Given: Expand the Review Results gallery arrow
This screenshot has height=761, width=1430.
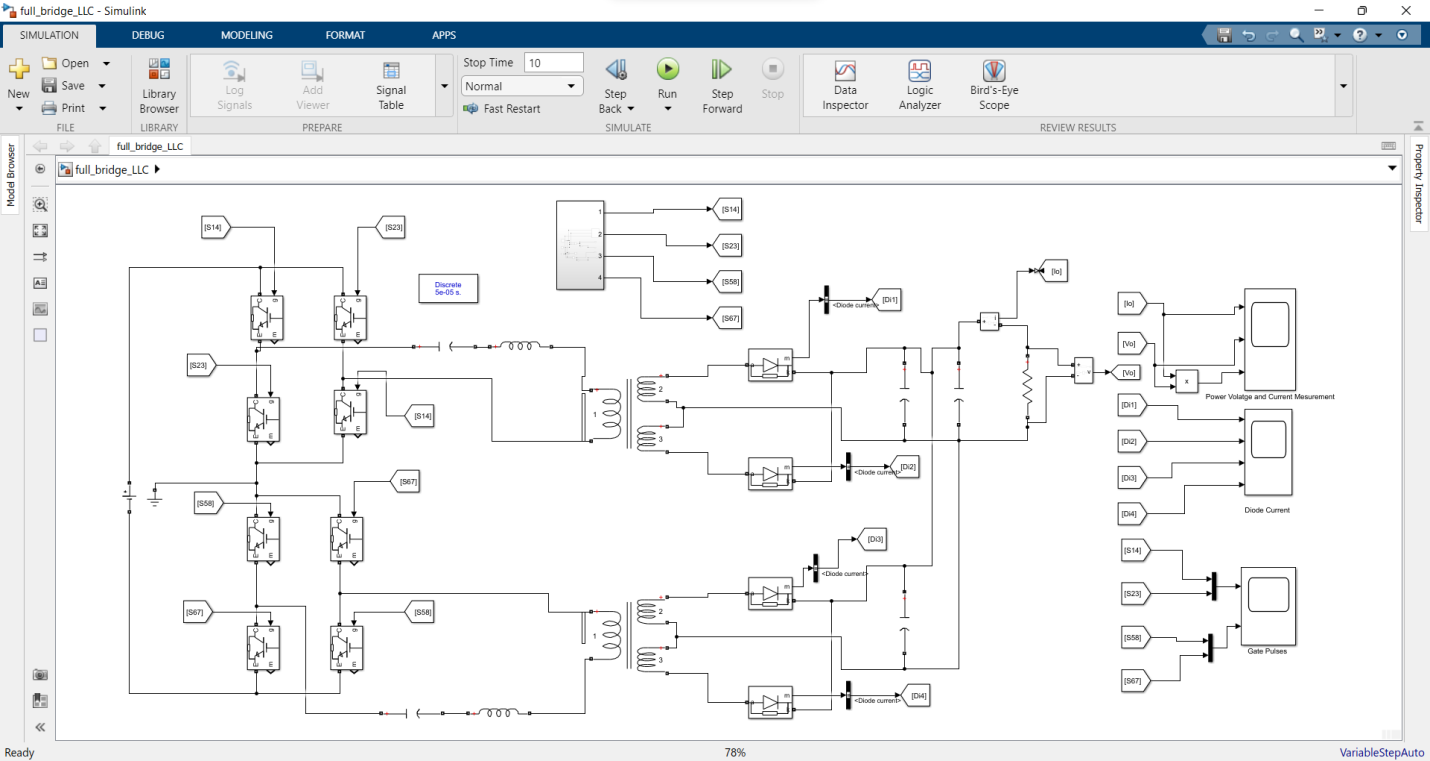Looking at the screenshot, I should tap(1343, 86).
